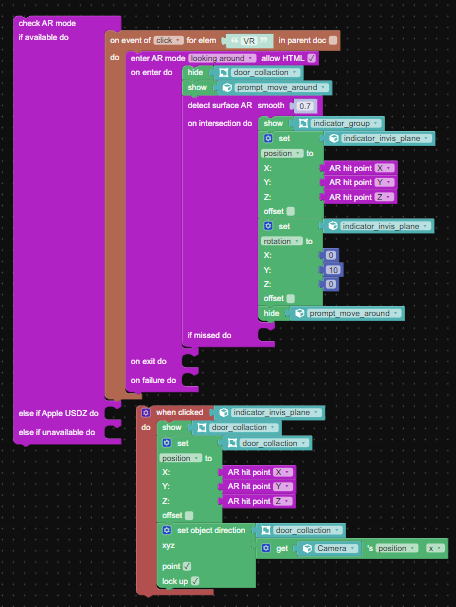This screenshot has width=456, height=607.
Task: Click gear icon on set rotation block
Action: click(x=268, y=226)
